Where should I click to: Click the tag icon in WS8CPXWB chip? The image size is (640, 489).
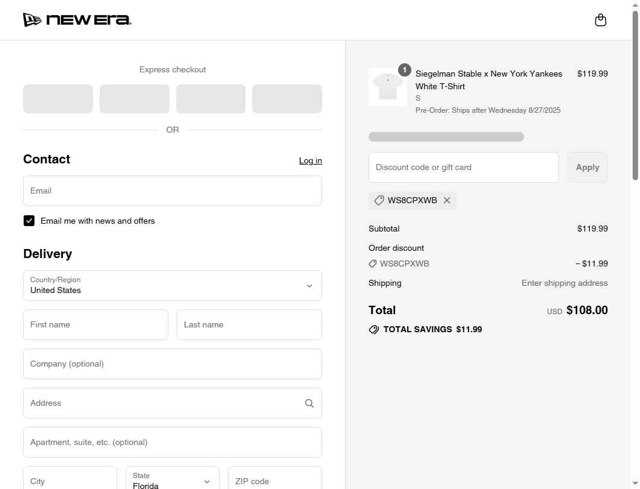379,200
